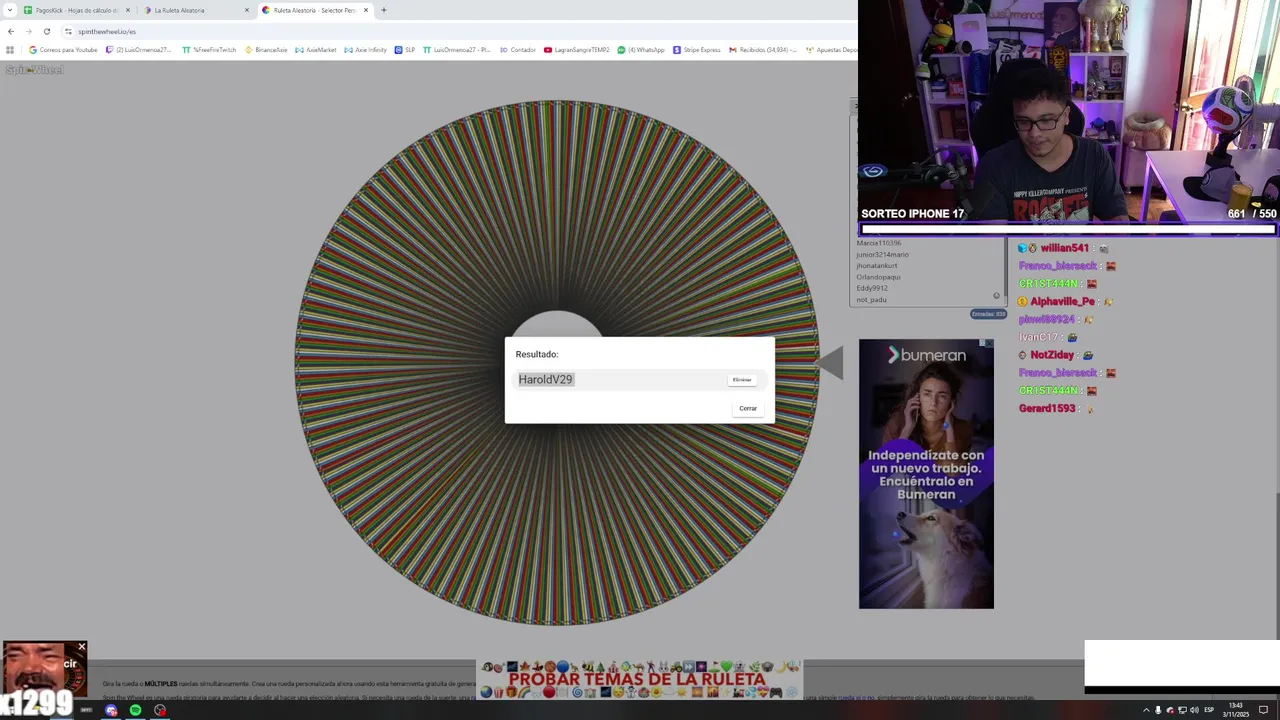
Task: Open the red circular taskbar app icon
Action: click(x=160, y=710)
